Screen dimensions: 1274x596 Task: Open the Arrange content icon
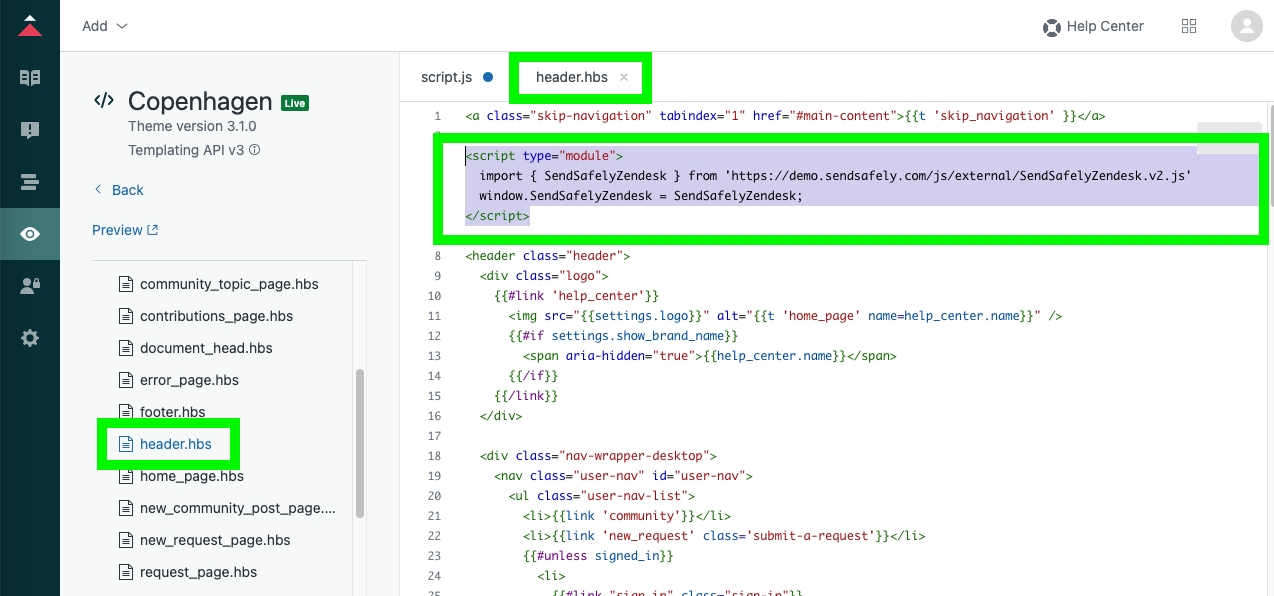(x=30, y=182)
